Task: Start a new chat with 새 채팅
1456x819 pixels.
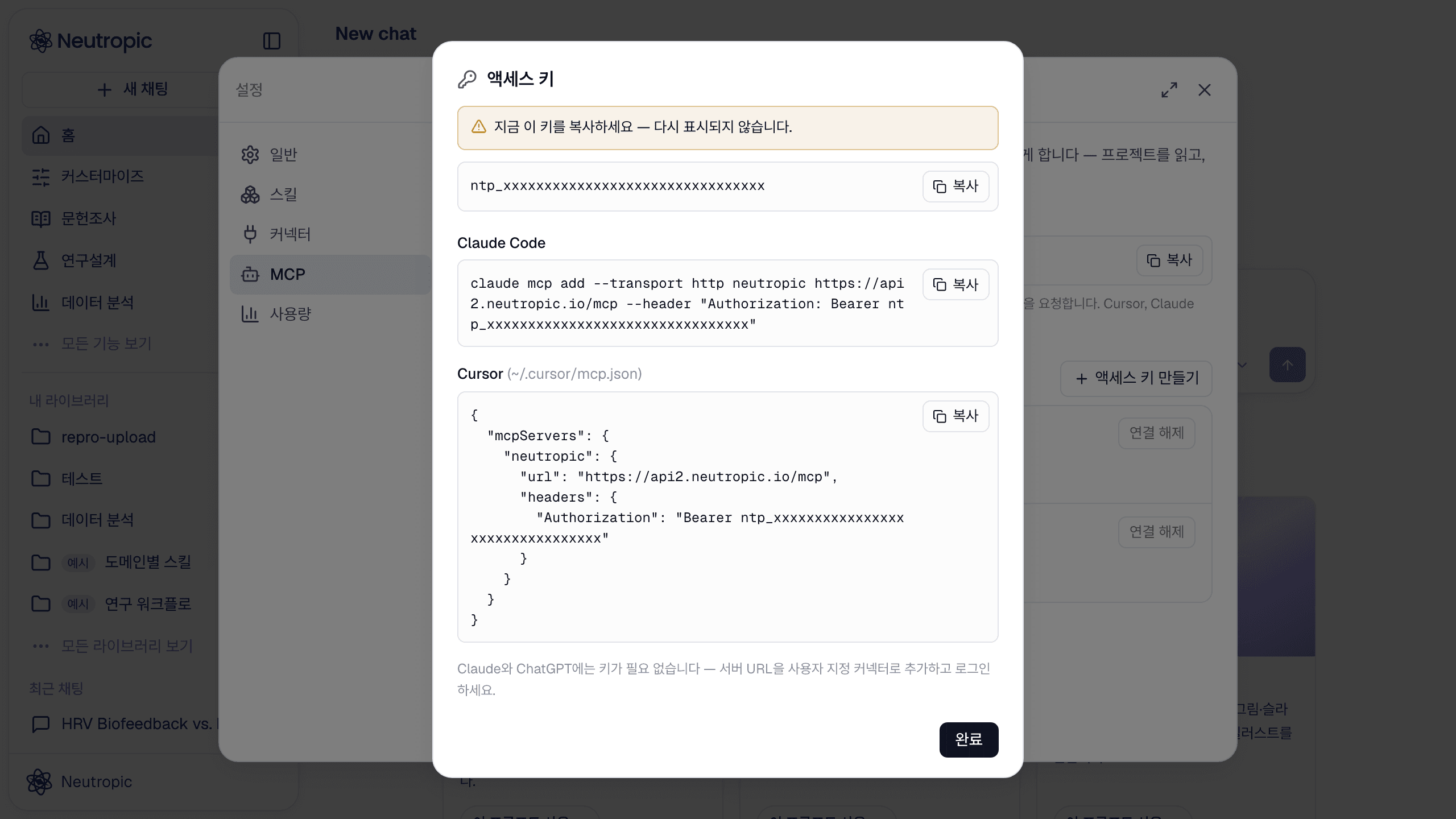Action: pos(134,89)
